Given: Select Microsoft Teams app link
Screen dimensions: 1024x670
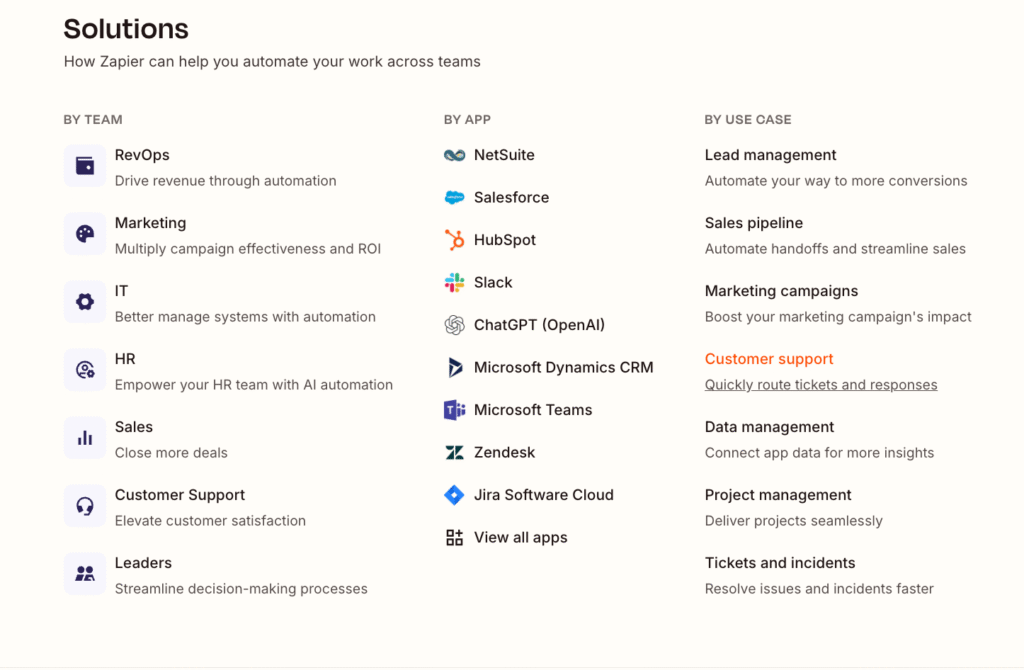Looking at the screenshot, I should pyautogui.click(x=532, y=410).
